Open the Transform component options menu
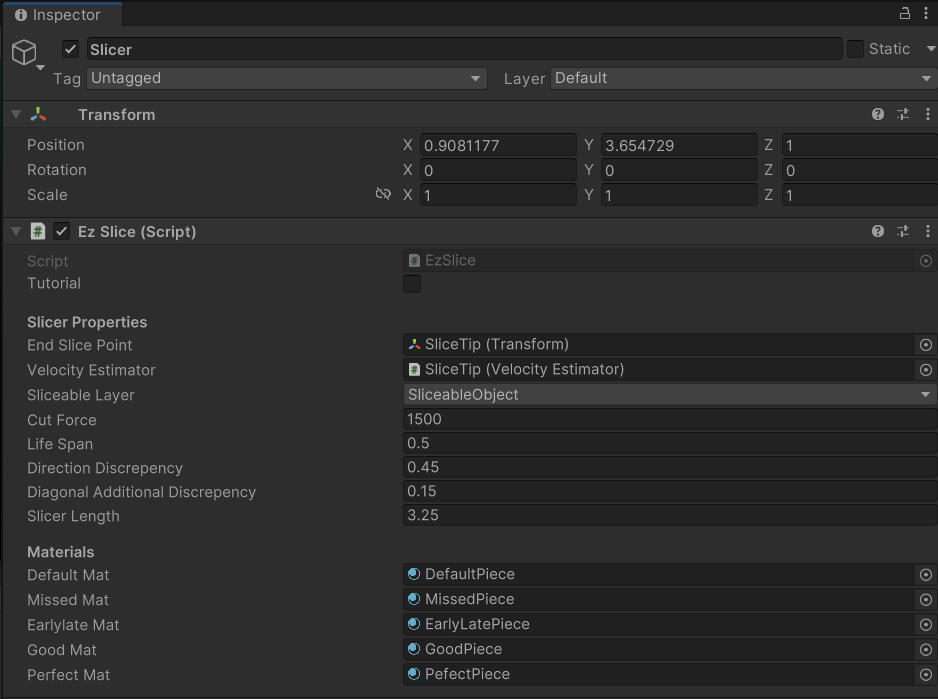Screen dimensions: 938x699 pos(925,114)
